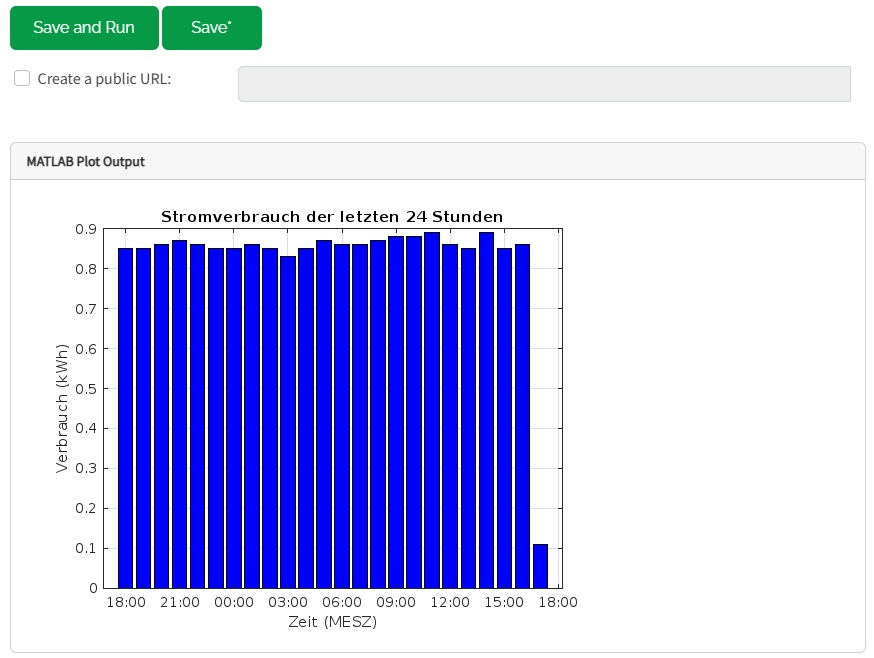Enable the Create a public URL checkbox
874x658 pixels.
(22, 79)
